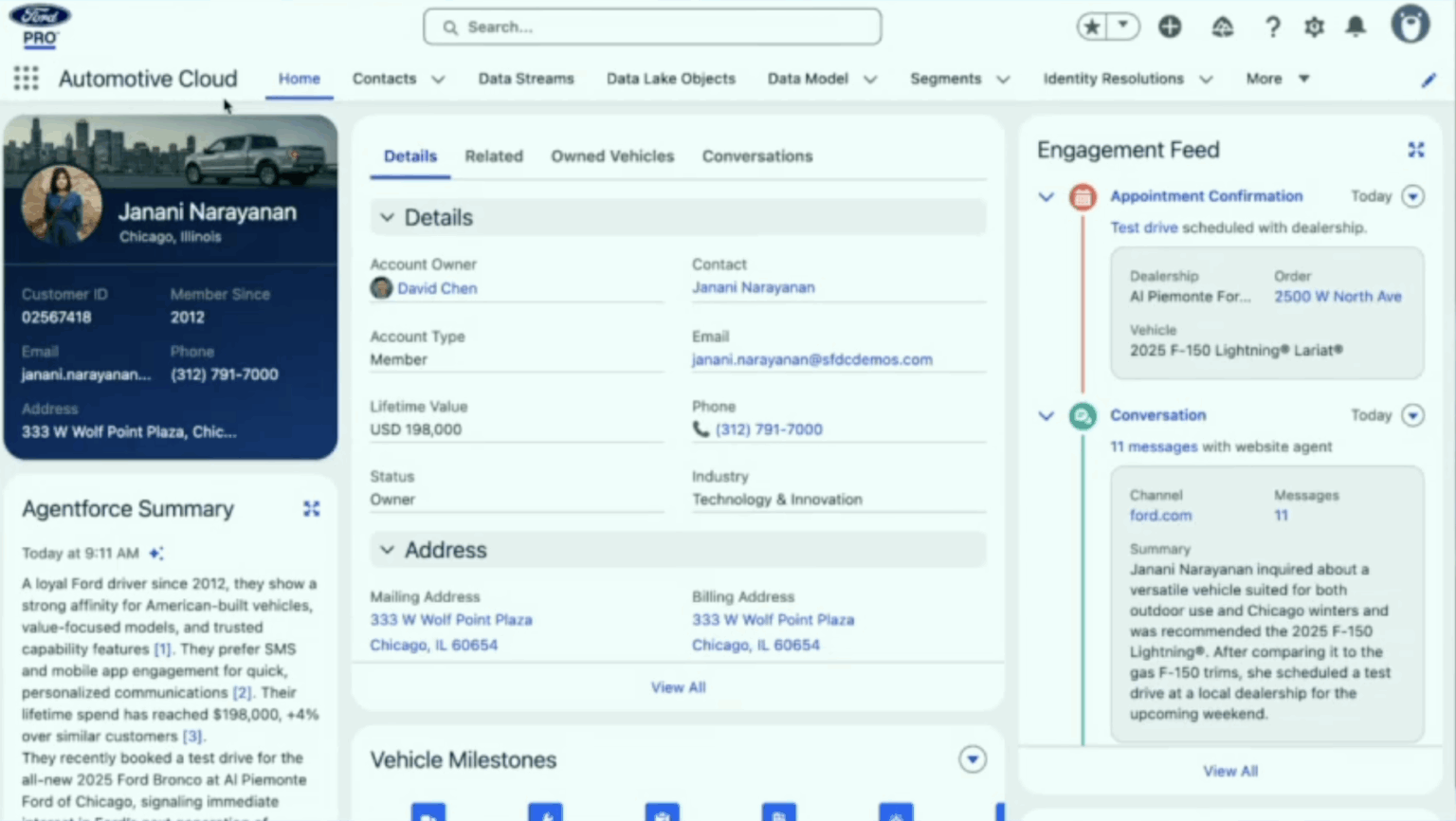The width and height of the screenshot is (1456, 821).
Task: Click in the global Search field
Action: click(652, 27)
